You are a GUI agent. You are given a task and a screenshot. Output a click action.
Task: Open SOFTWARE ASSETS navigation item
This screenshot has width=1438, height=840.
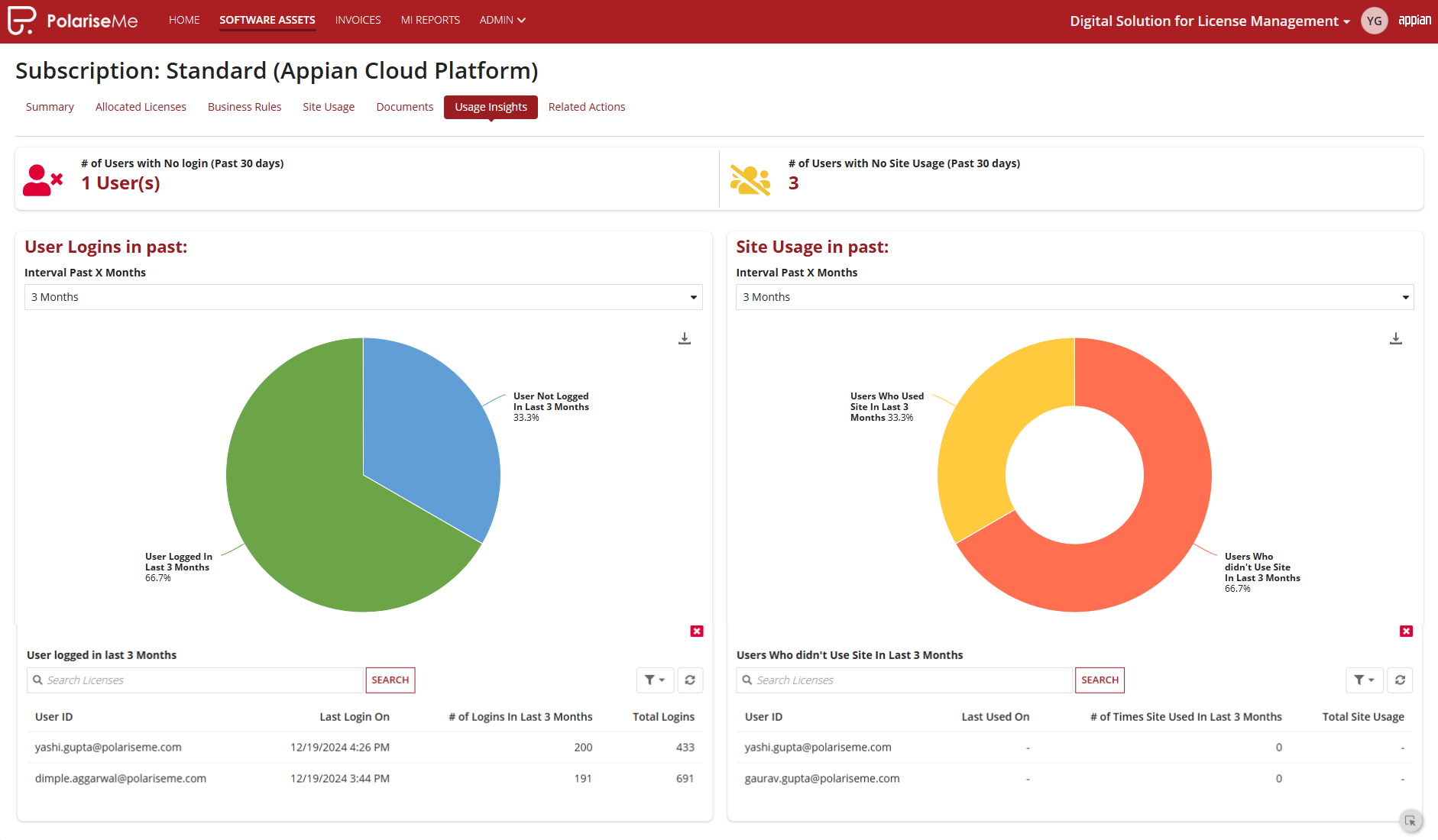tap(267, 20)
